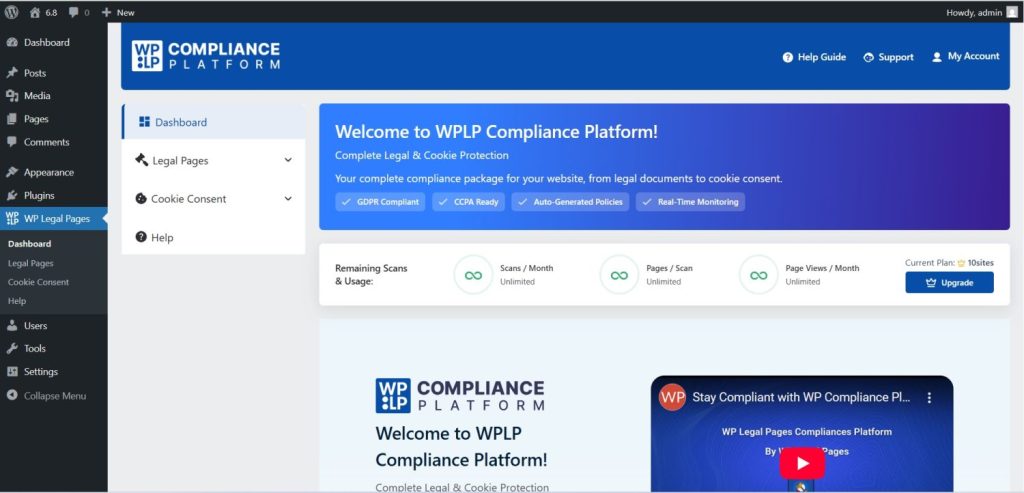Image resolution: width=1024 pixels, height=493 pixels.
Task: Play the YouTube video
Action: click(x=802, y=463)
